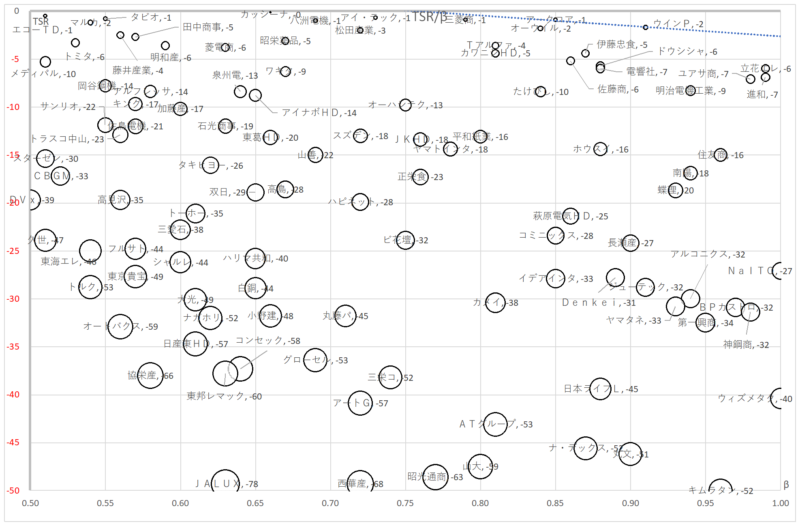Select the '電響社, -7' label
This screenshot has height=526, width=800.
click(647, 72)
